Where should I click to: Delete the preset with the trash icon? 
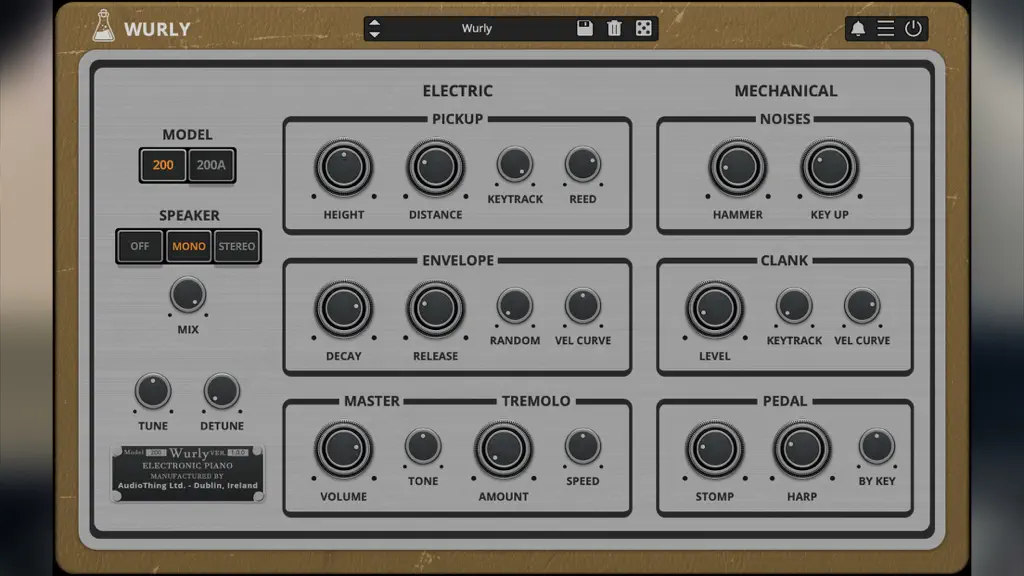(614, 28)
